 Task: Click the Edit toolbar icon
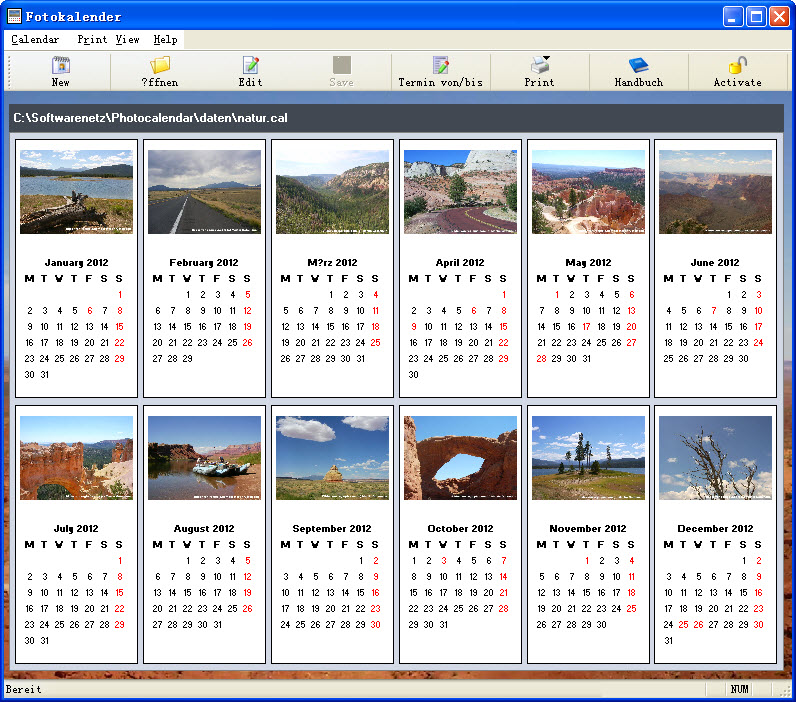pos(250,66)
